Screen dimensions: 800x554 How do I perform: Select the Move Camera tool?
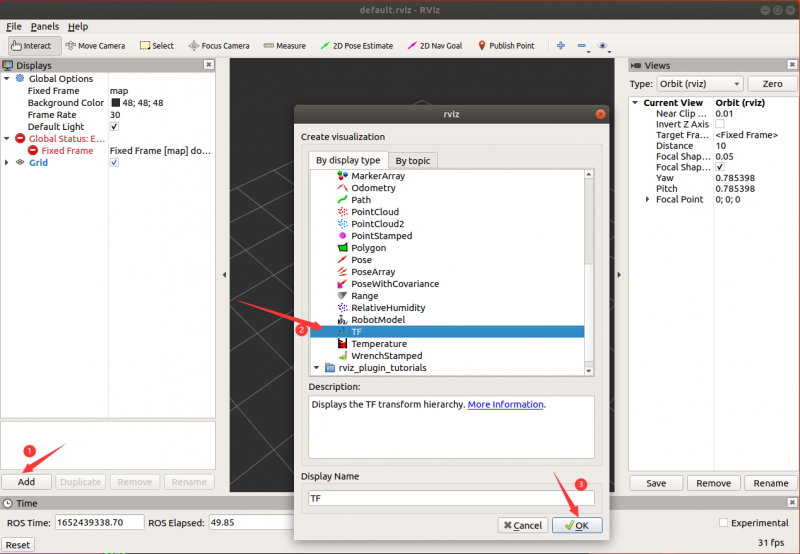point(95,46)
